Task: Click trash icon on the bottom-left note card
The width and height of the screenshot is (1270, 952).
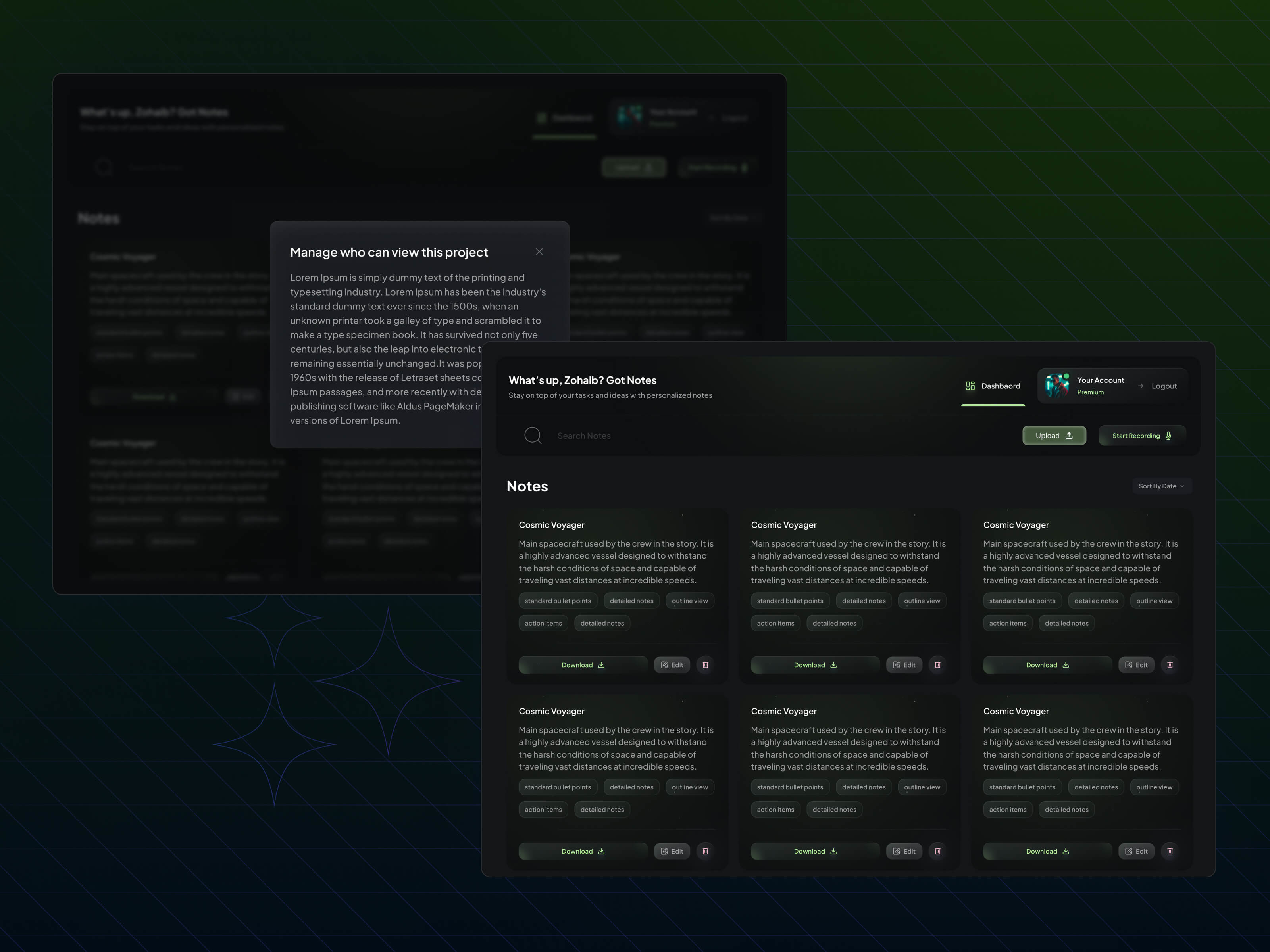Action: click(x=706, y=851)
